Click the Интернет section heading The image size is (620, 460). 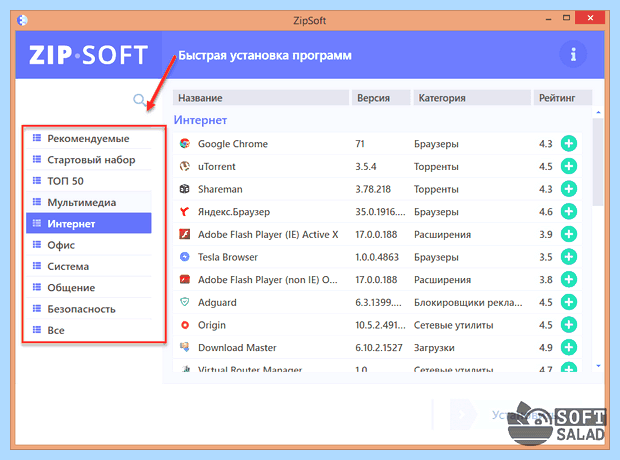[200, 120]
